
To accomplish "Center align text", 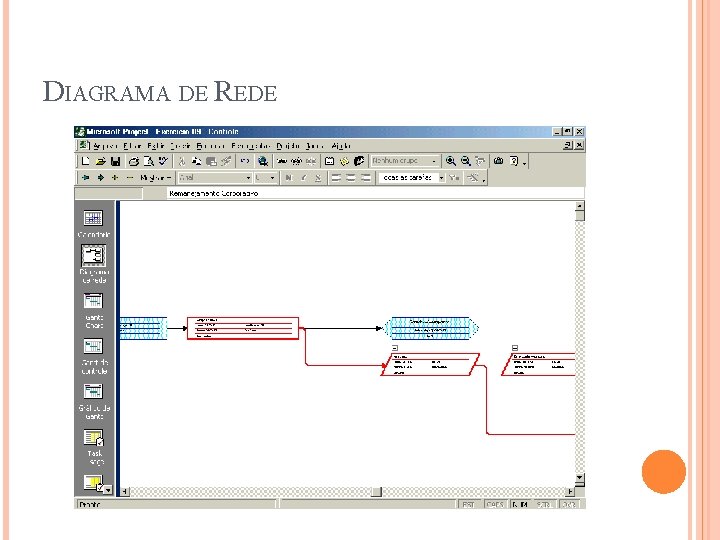I will [x=351, y=177].
